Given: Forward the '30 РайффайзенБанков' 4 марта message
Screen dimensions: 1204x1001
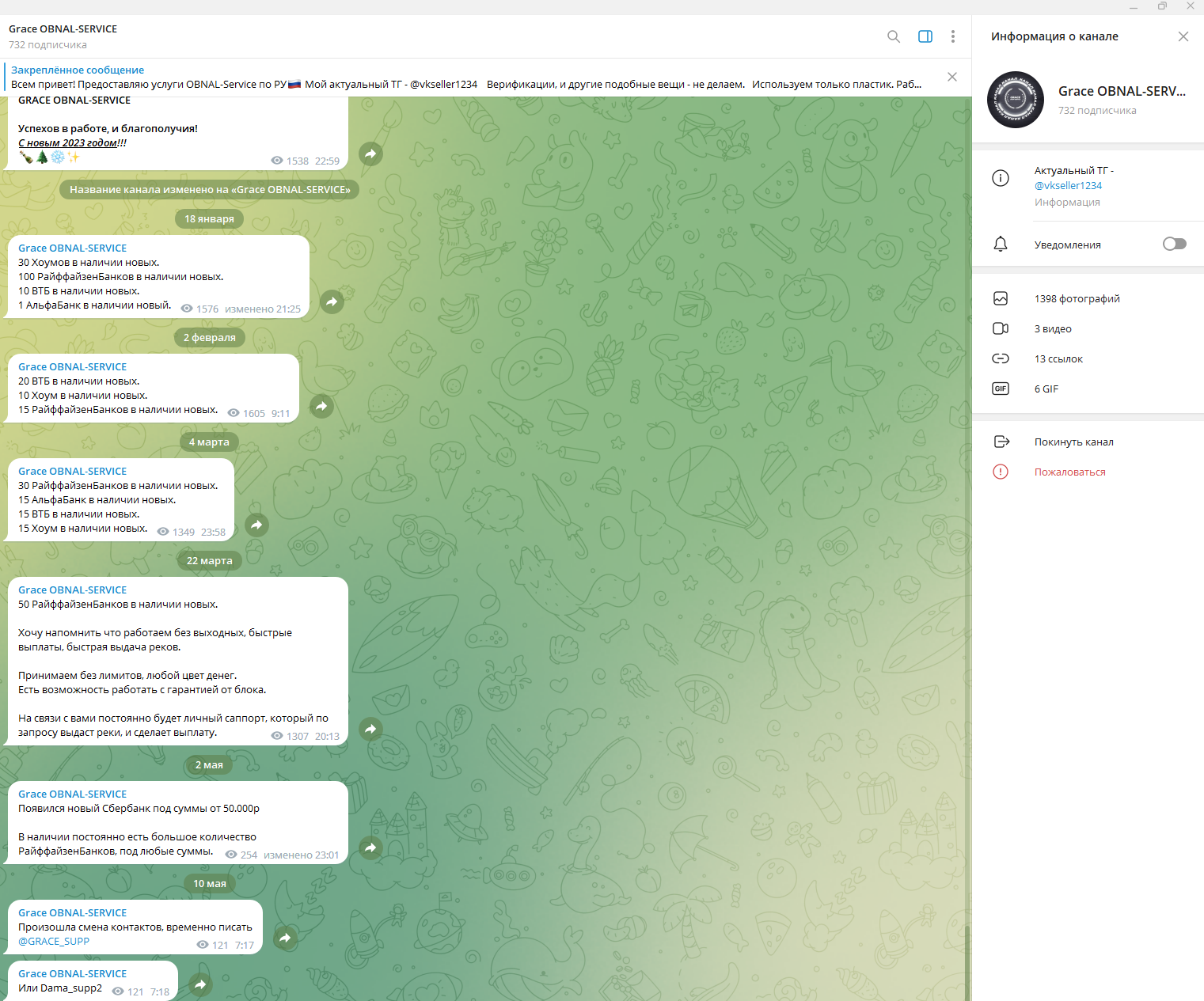Looking at the screenshot, I should coord(256,525).
